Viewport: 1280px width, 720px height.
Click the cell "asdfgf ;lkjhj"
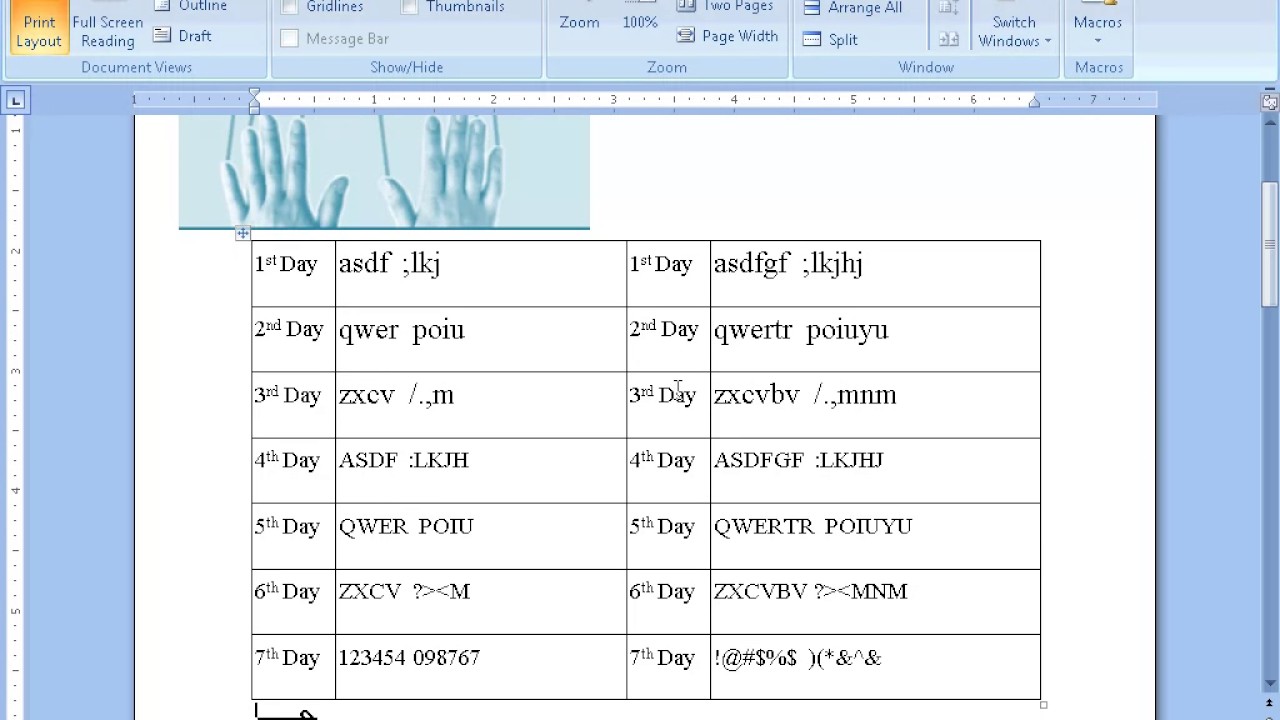[x=875, y=273]
